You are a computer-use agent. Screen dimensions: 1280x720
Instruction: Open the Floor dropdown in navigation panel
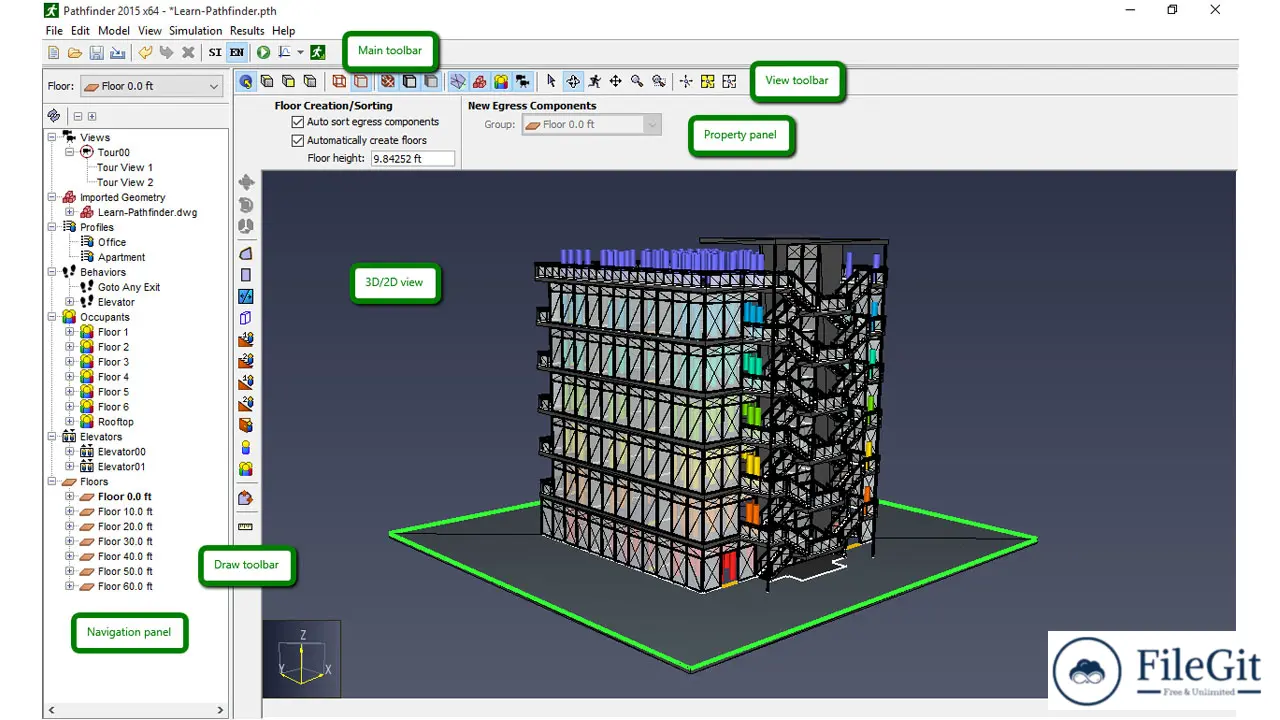150,86
